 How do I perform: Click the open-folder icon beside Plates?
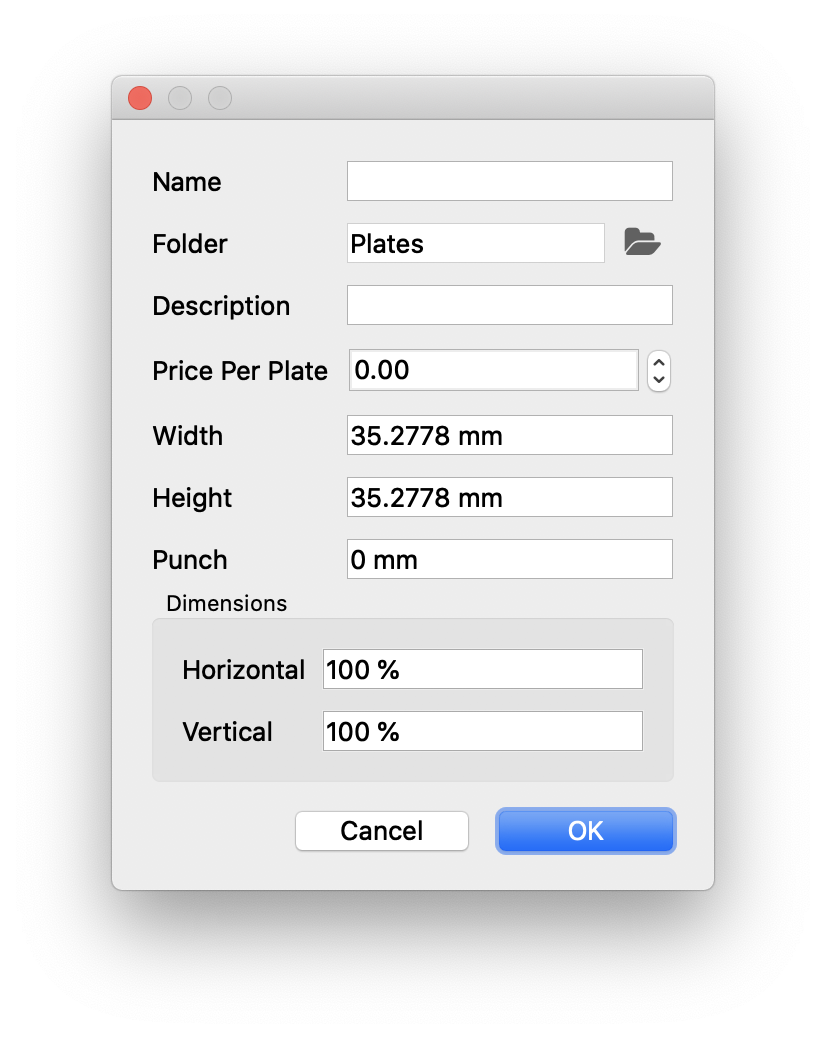pyautogui.click(x=642, y=242)
